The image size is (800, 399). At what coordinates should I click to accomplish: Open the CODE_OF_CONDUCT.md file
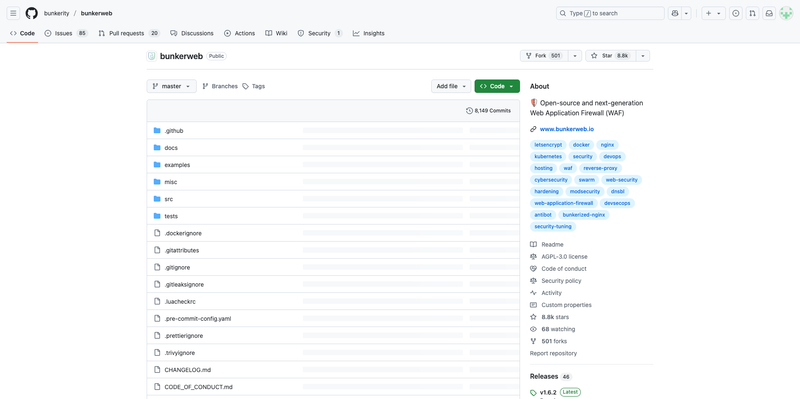[x=198, y=387]
